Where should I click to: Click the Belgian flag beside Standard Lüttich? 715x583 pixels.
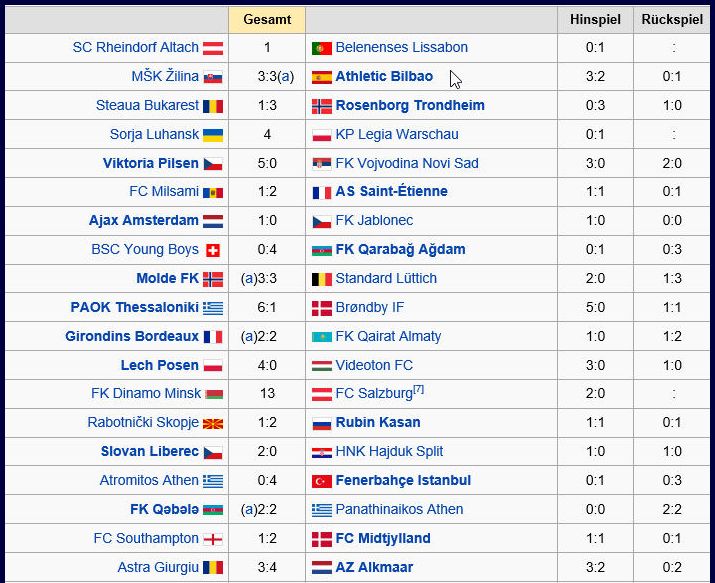[321, 279]
